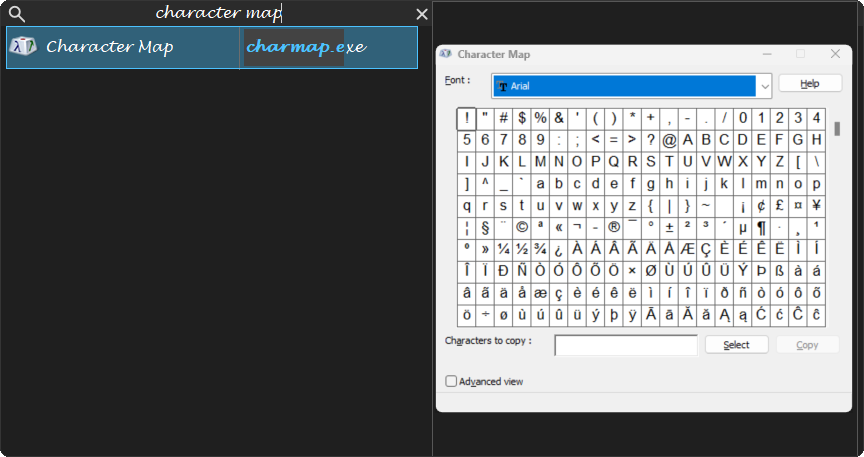Click the Character Map result icon
Screen dimensions: 864x457
pyautogui.click(x=23, y=46)
